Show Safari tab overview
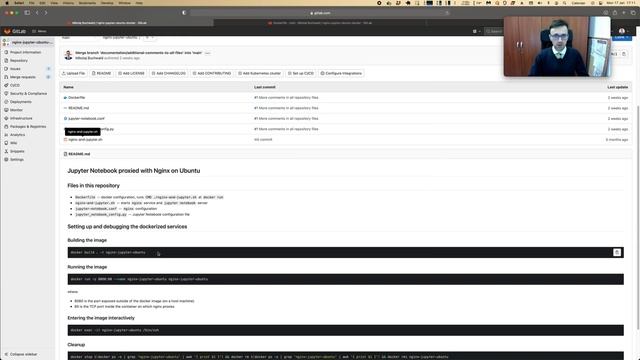Viewport: 640px width, 360px height. (x=633, y=13)
